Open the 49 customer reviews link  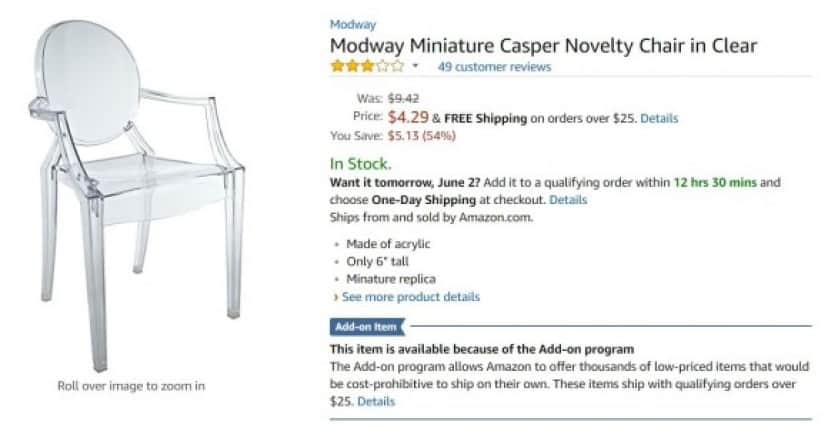494,67
